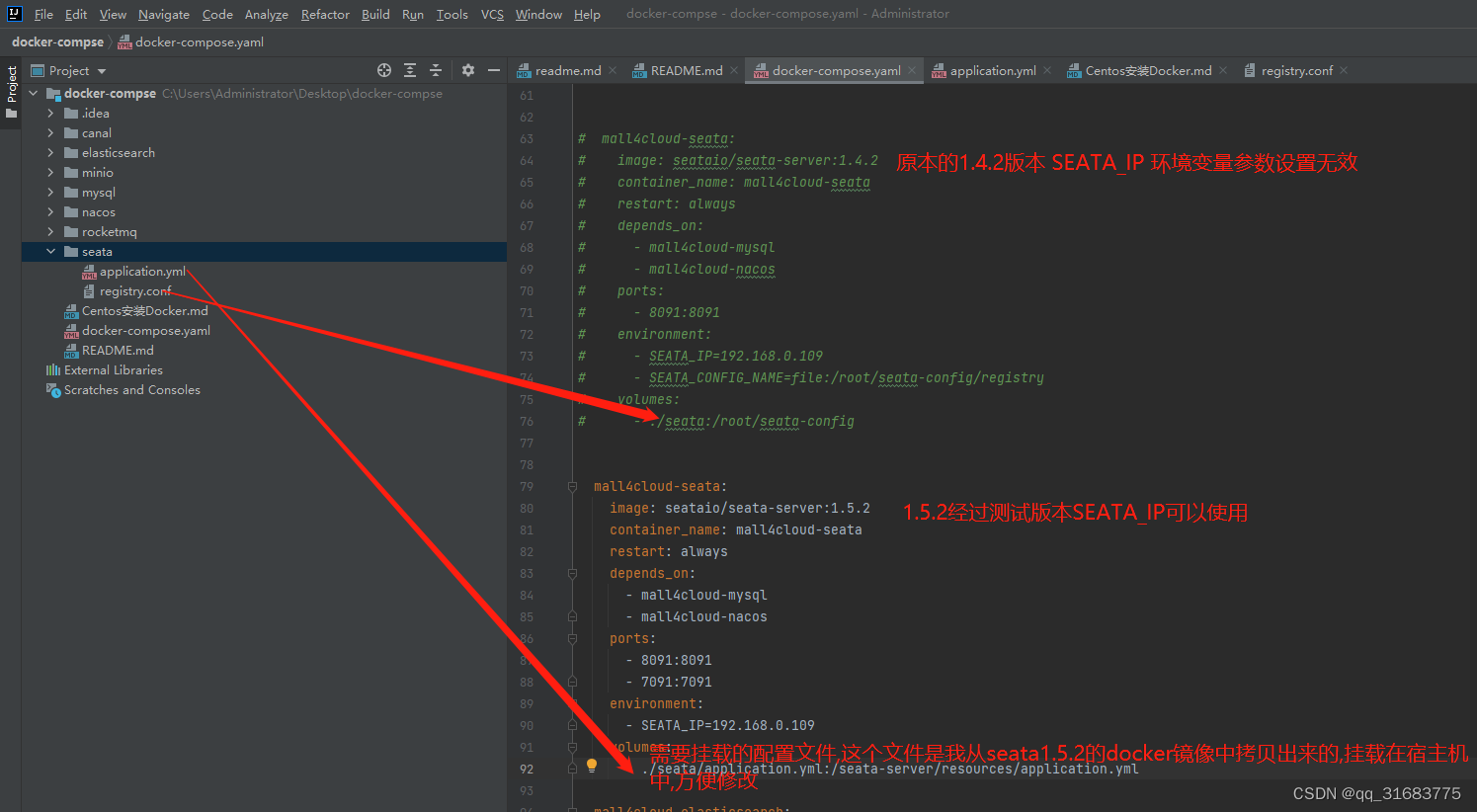
Task: Collapse the fold region at line 79
Action: click(571, 485)
